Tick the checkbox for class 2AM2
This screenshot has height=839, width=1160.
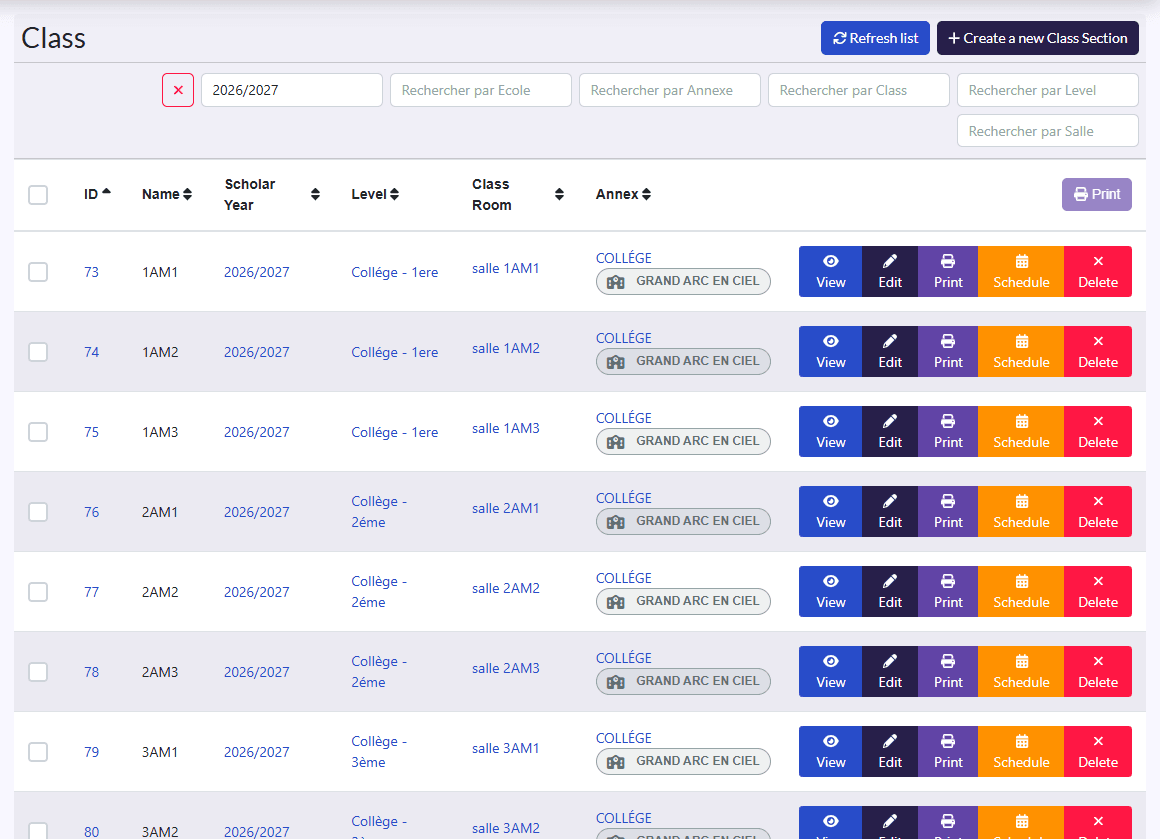click(x=38, y=591)
